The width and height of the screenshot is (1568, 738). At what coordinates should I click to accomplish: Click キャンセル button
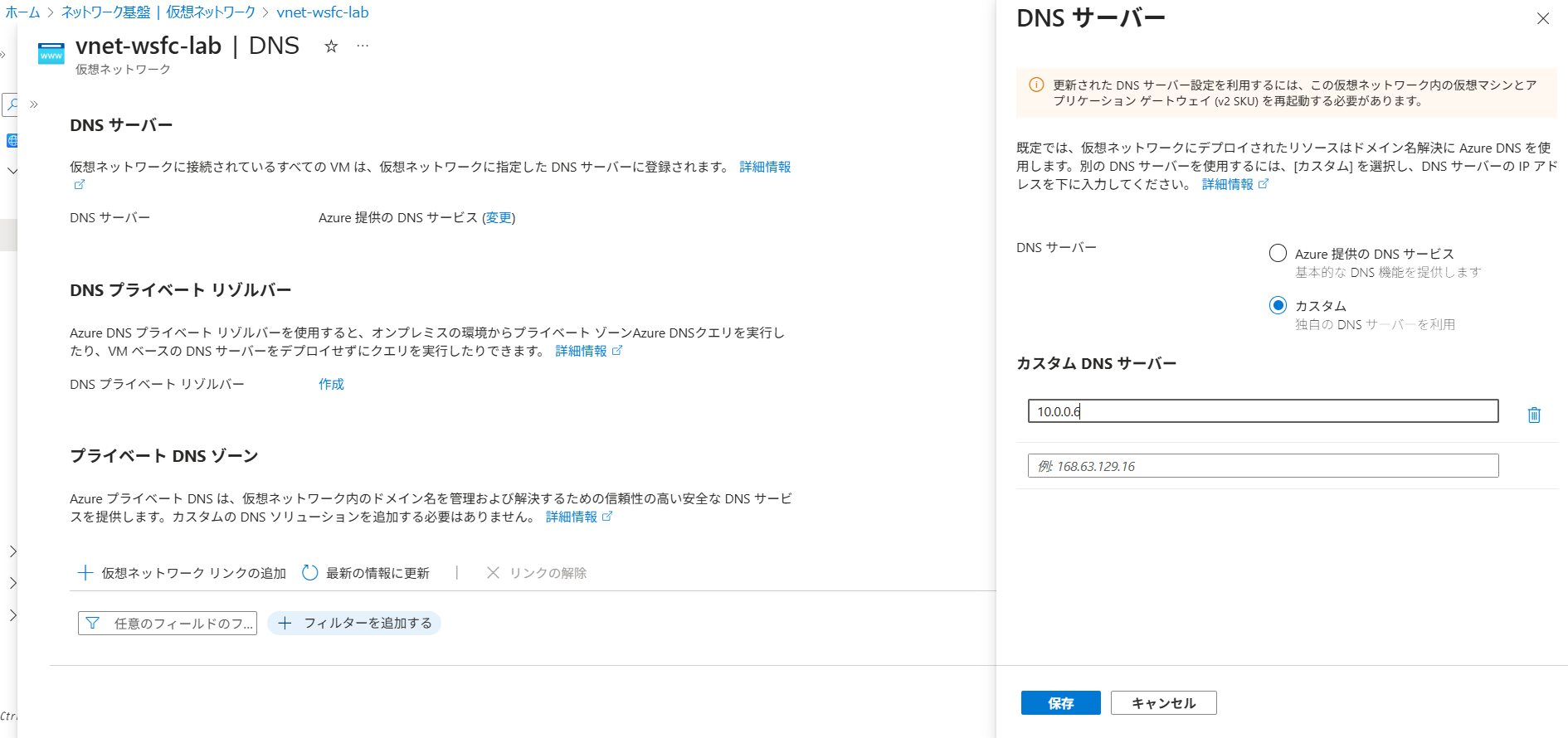pyautogui.click(x=1164, y=703)
